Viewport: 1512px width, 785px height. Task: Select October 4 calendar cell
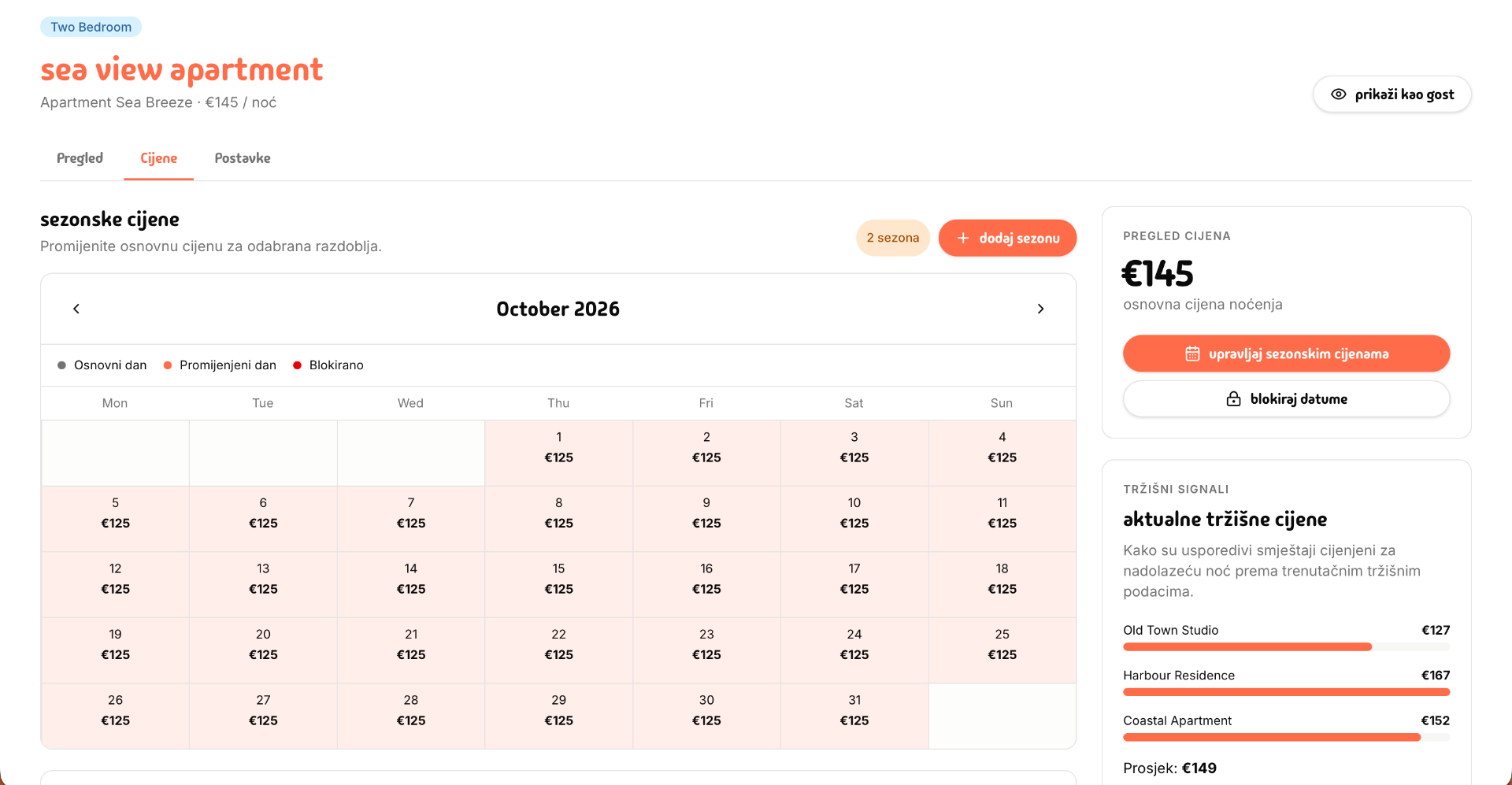click(x=1002, y=453)
